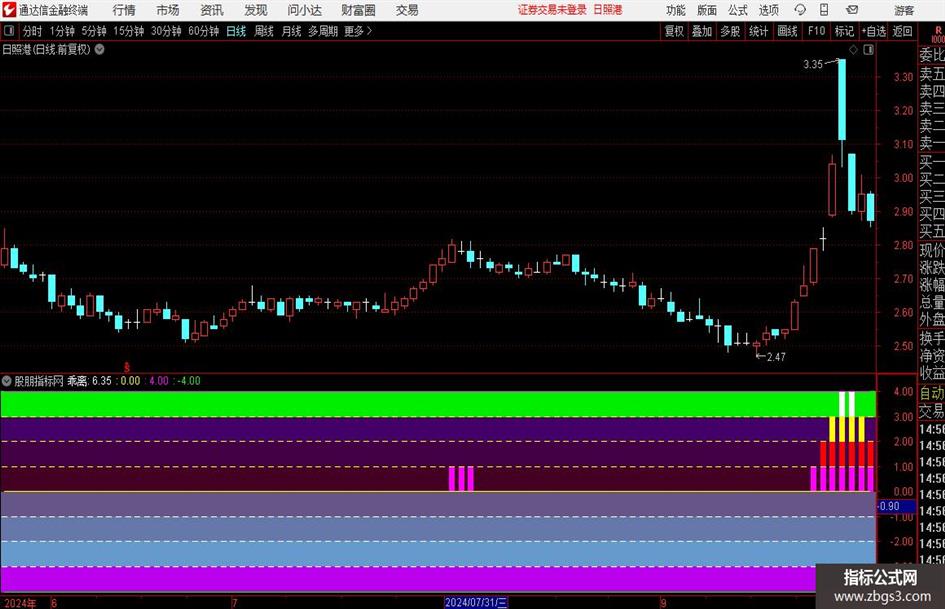The height and width of the screenshot is (609, 945).
Task: Open the 财富圈 menu
Action: coord(358,10)
